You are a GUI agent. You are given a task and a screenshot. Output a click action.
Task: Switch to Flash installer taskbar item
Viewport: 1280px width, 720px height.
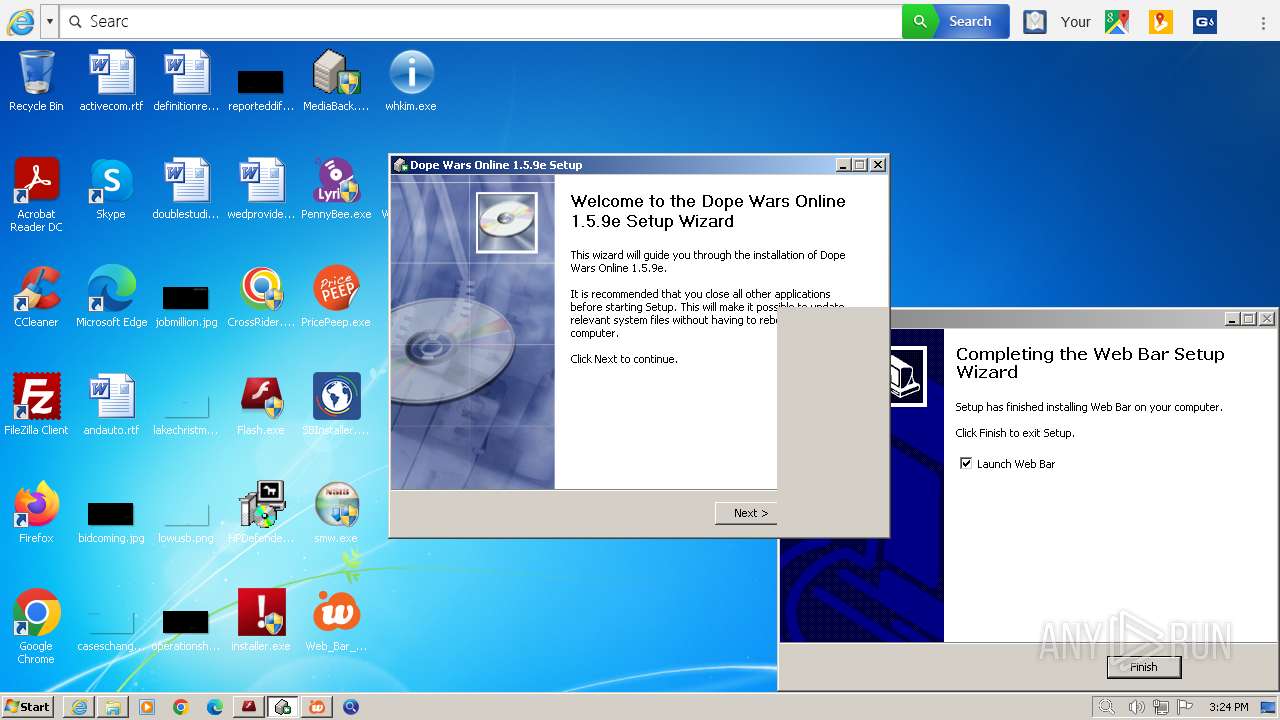click(x=249, y=707)
